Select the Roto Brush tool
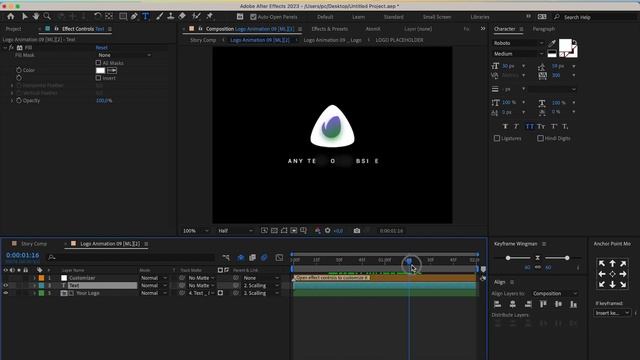Viewport: 640px width, 360px height. pos(196,16)
